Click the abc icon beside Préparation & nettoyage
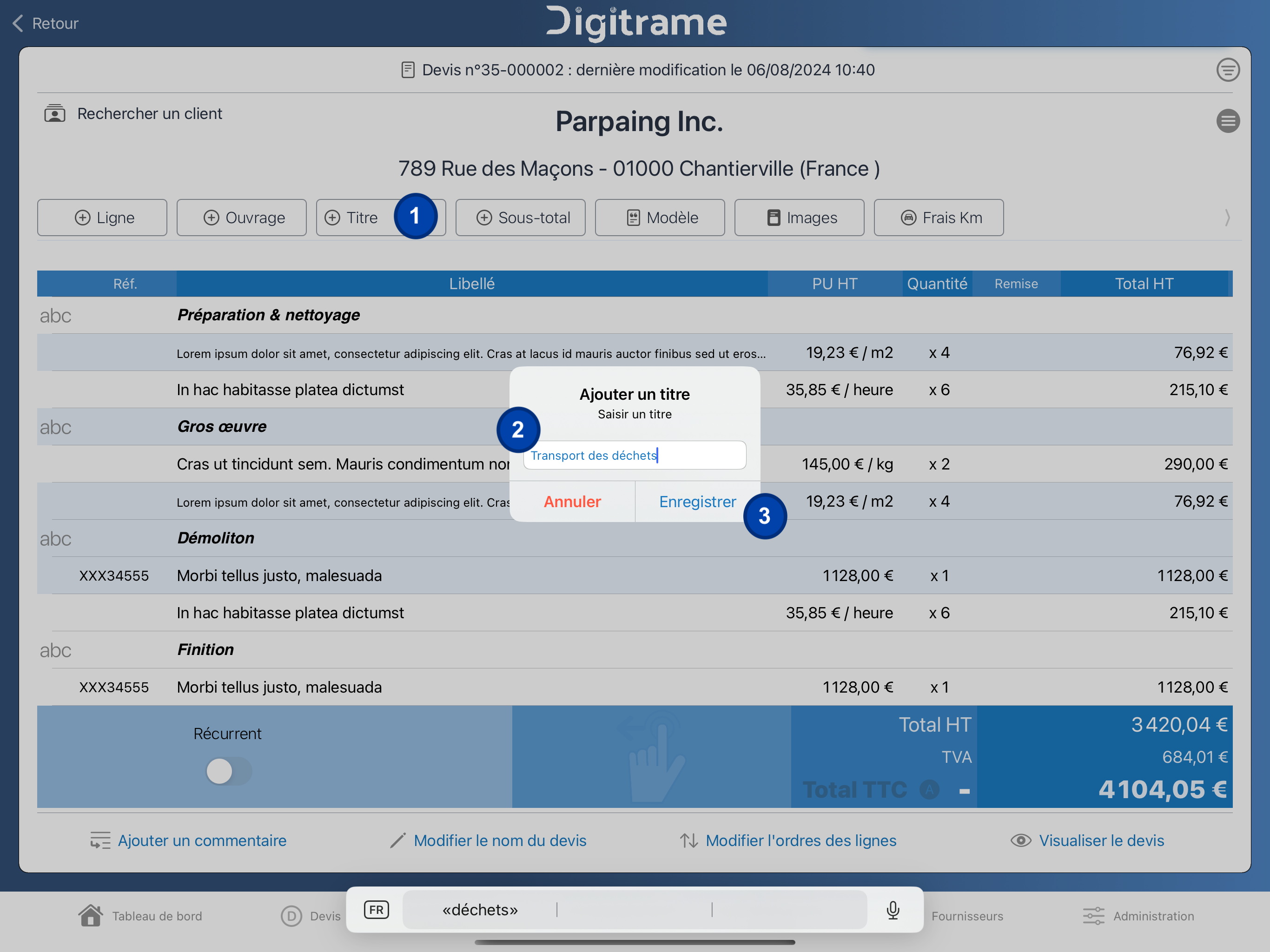The image size is (1270, 952). point(56,316)
